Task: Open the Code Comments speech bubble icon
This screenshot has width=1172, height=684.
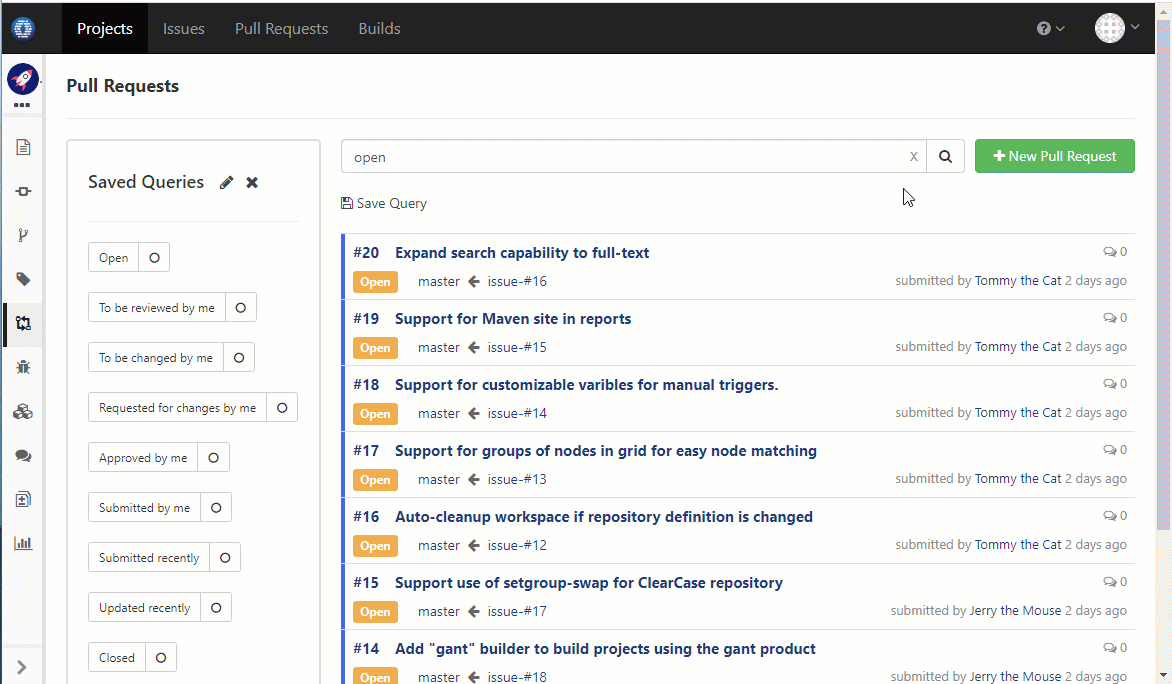Action: click(23, 455)
